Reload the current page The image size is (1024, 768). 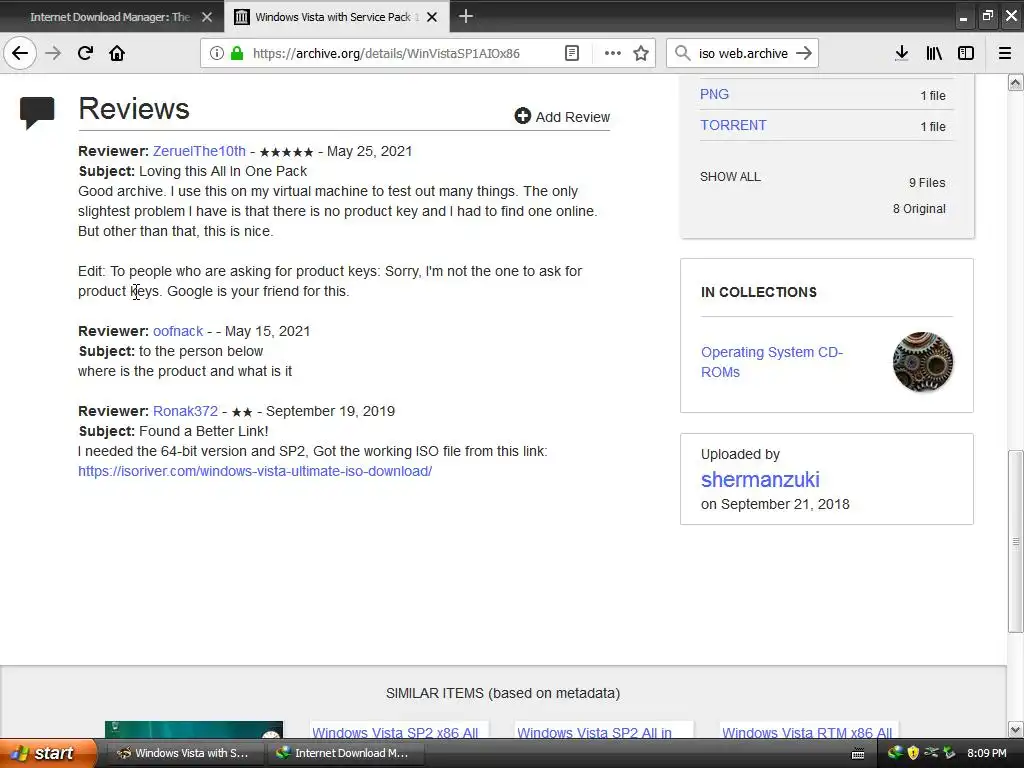(85, 53)
